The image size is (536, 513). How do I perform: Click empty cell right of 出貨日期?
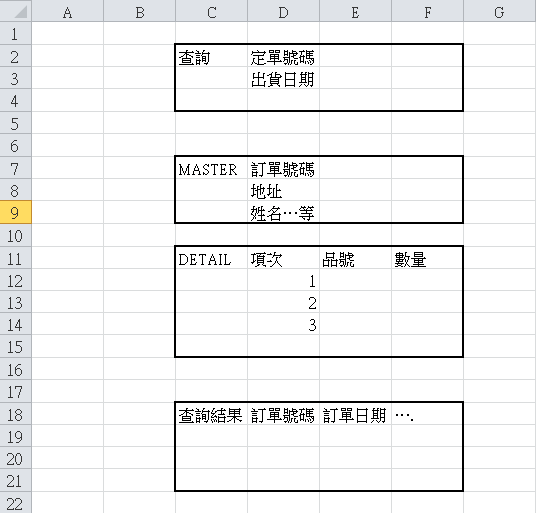coord(356,78)
